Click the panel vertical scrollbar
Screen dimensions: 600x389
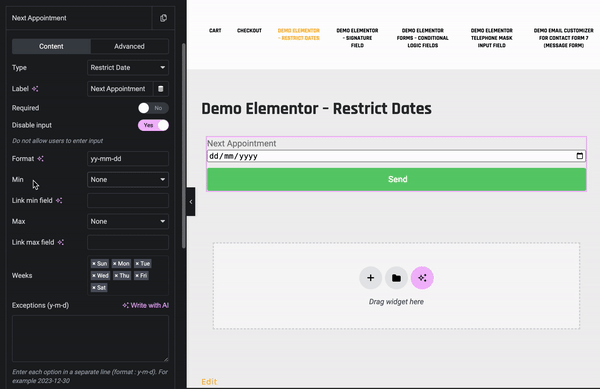pos(184,145)
